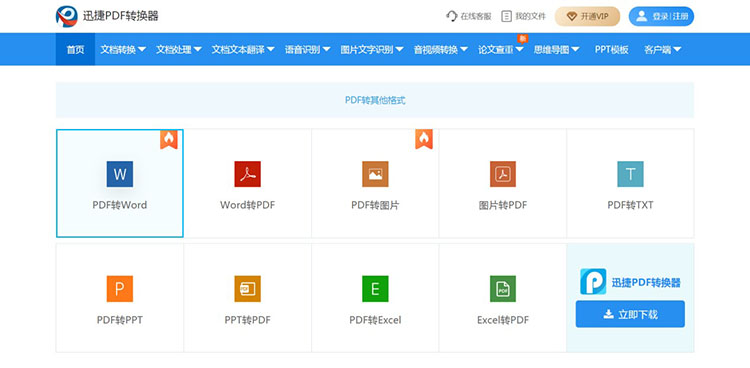Choose the Excel转PDF green file icon

503,289
